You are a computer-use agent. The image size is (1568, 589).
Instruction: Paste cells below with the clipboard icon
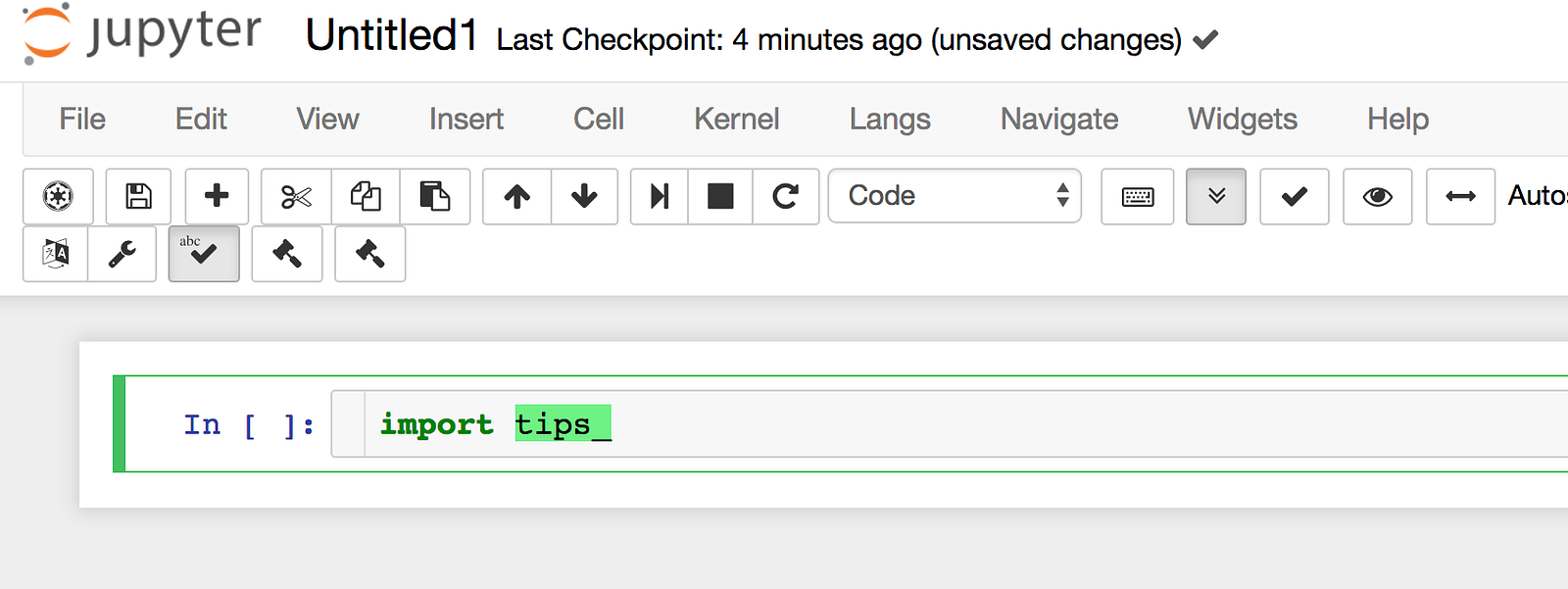434,197
